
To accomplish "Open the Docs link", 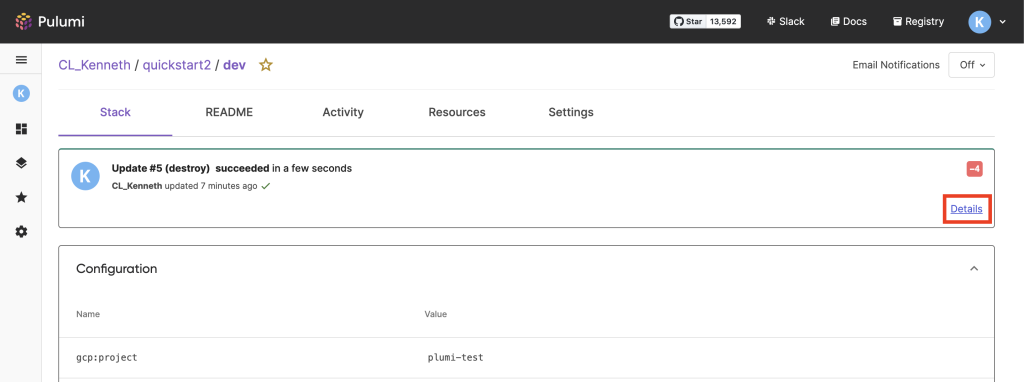I will point(848,22).
